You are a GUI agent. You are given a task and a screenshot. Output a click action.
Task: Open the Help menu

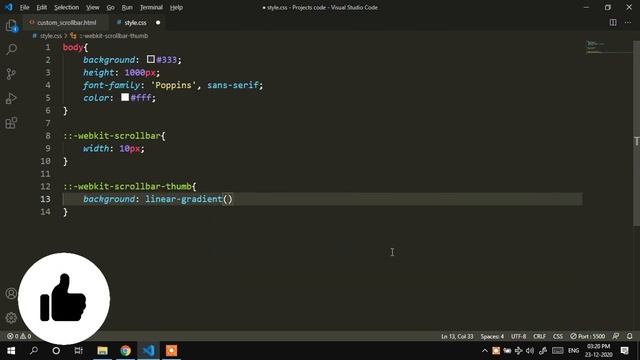[176, 7]
